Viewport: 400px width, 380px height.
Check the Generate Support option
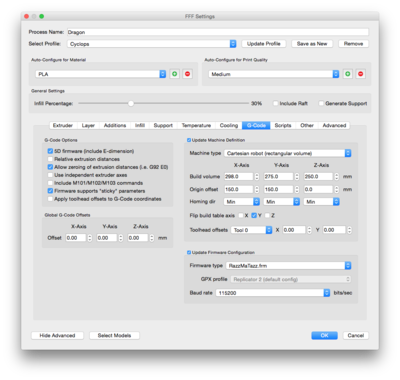321,103
